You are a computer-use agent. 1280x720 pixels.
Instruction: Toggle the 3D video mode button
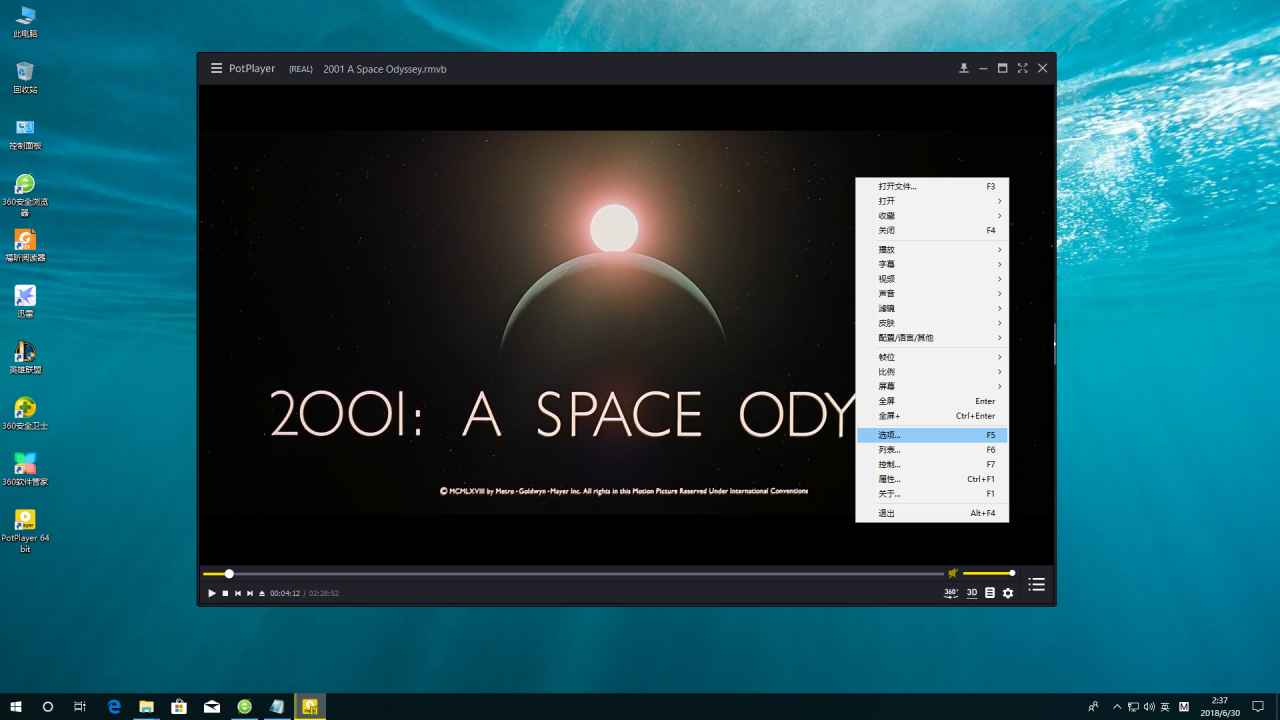point(972,593)
